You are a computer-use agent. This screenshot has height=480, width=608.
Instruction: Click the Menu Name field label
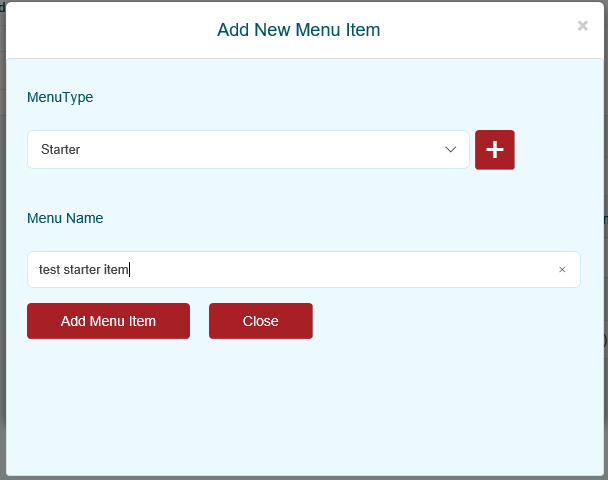[x=65, y=217]
